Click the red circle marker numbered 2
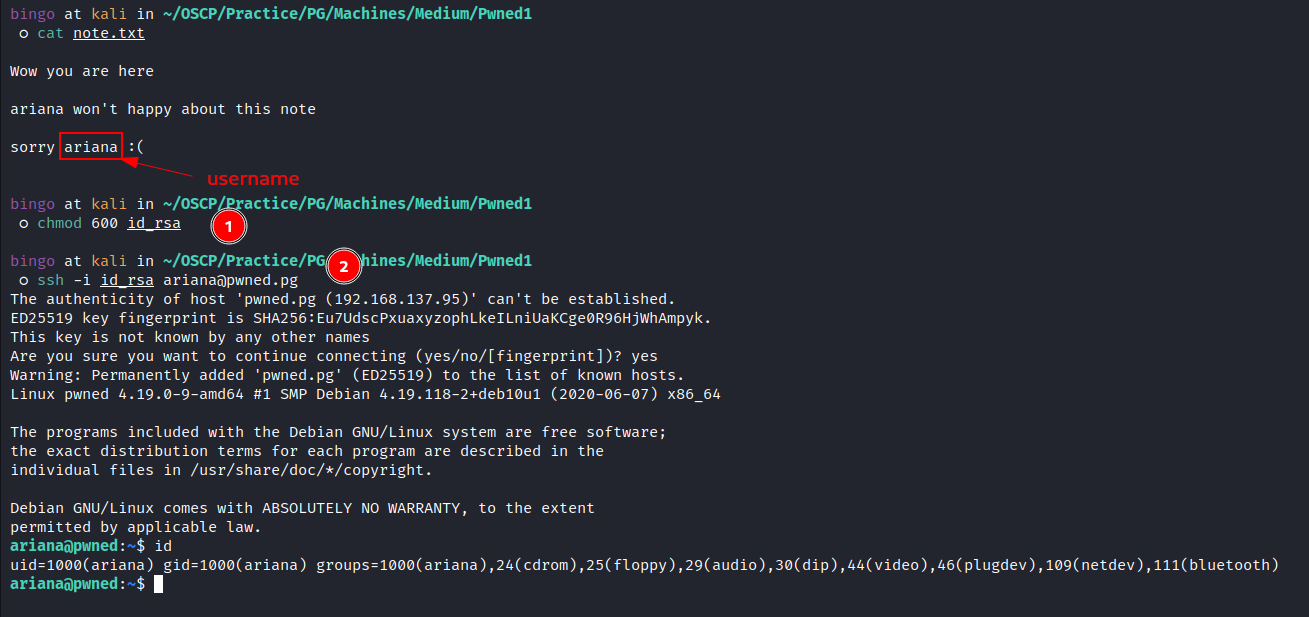This screenshot has width=1309, height=617. point(344,266)
